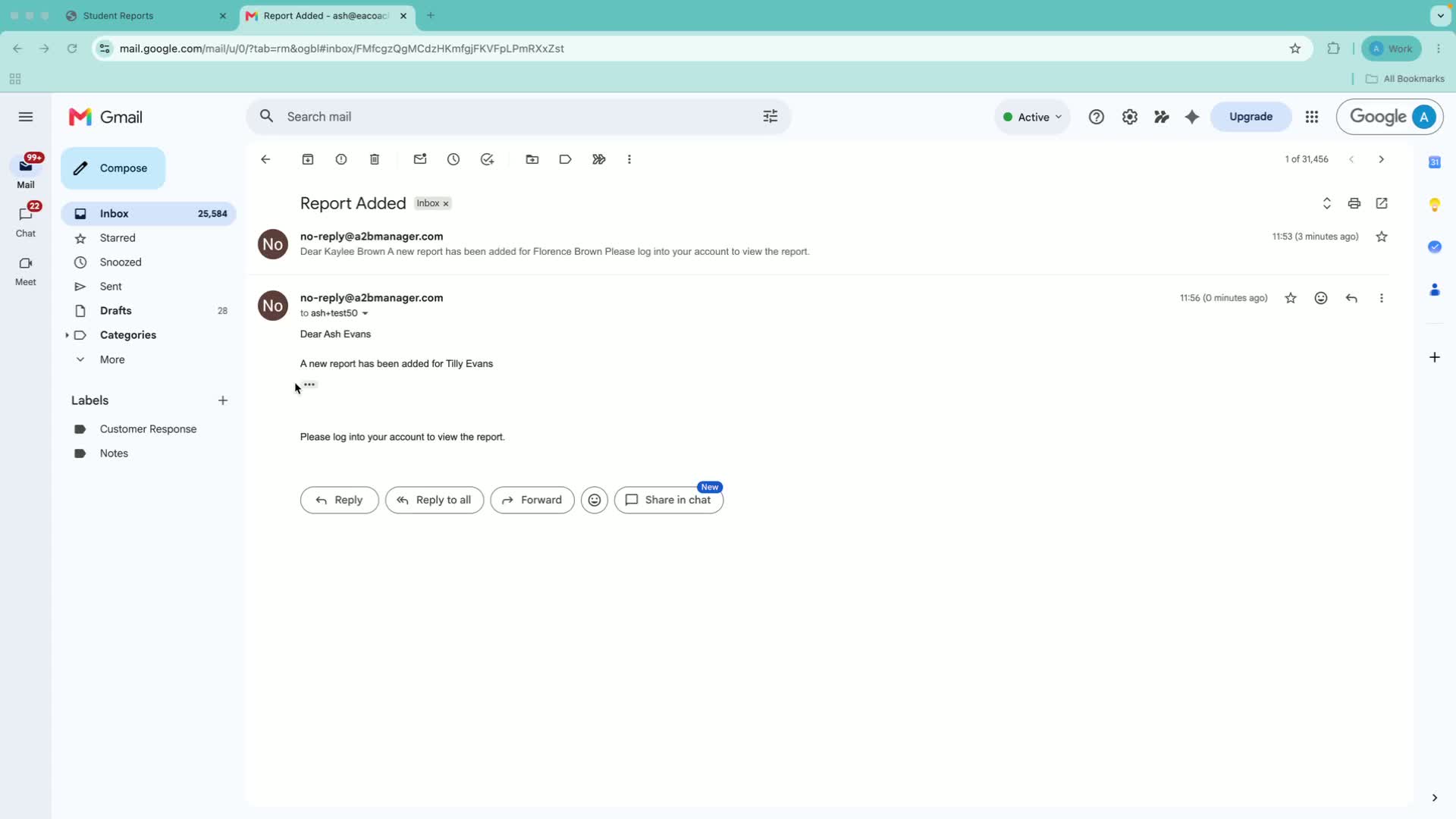Open the Move to folder icon
The height and width of the screenshot is (819, 1456).
pyautogui.click(x=532, y=159)
